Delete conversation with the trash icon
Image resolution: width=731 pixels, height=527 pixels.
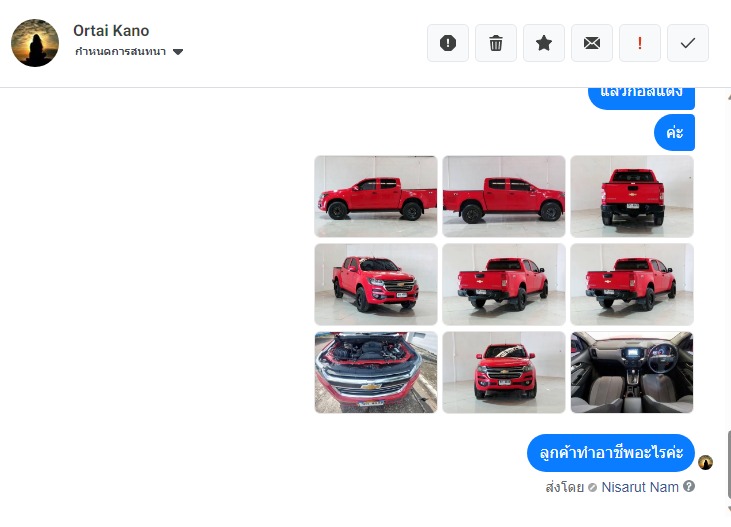tap(496, 43)
